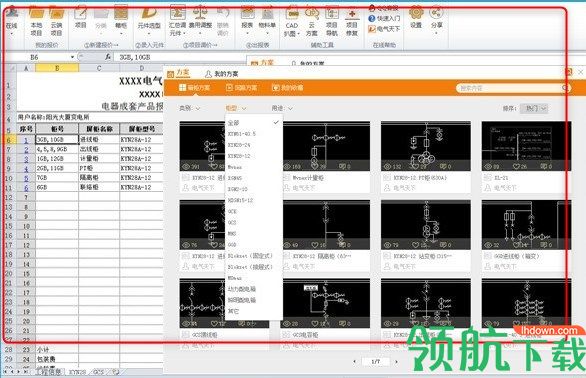586x378 pixels.
Task: Select cell containing 4,5,8,9GB
Action: coord(57,149)
